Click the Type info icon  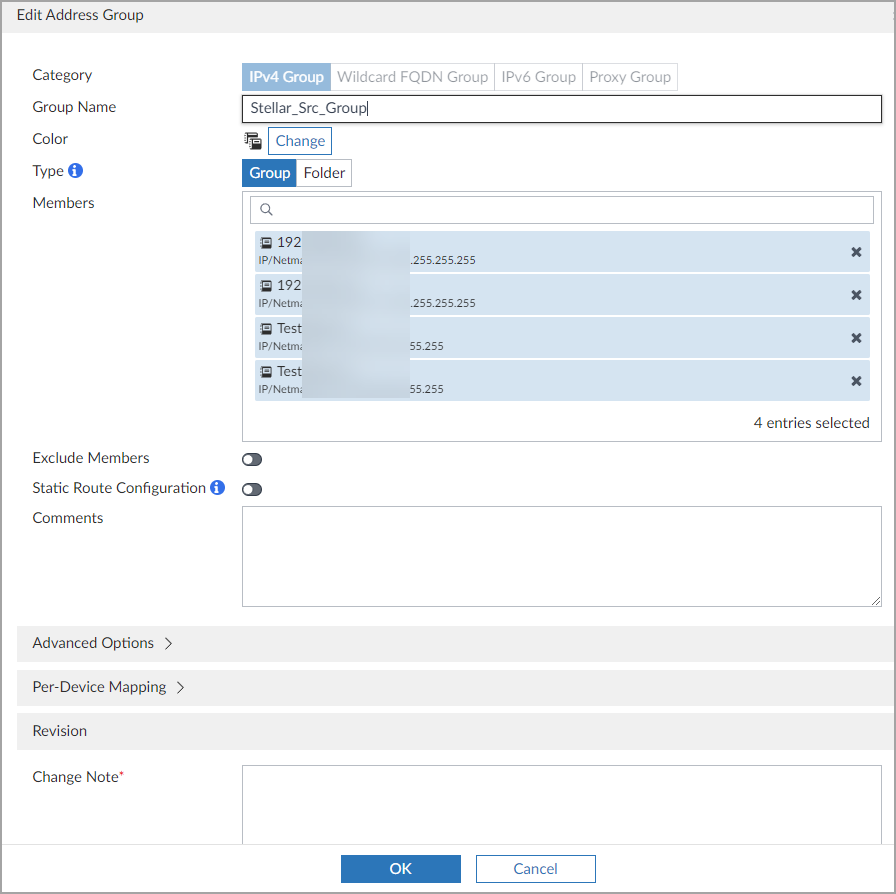(75, 171)
